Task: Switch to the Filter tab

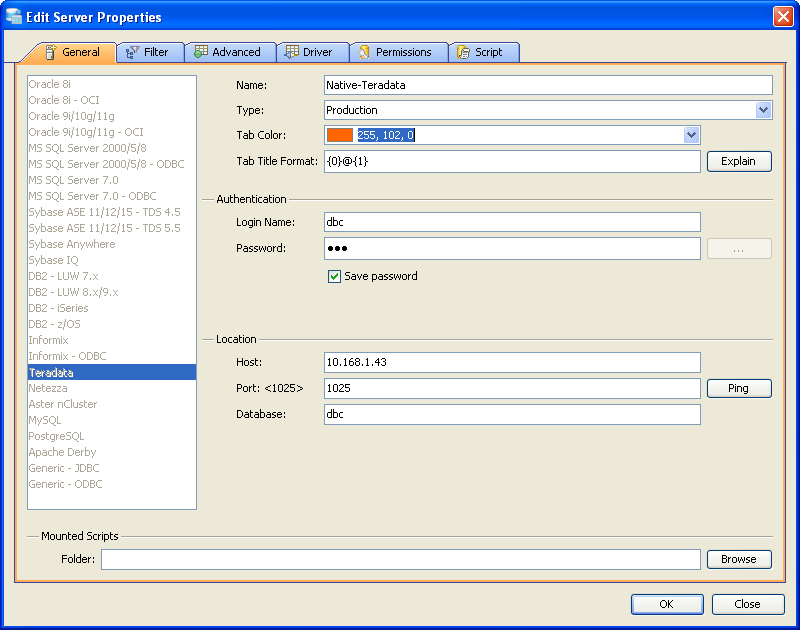Action: (151, 52)
